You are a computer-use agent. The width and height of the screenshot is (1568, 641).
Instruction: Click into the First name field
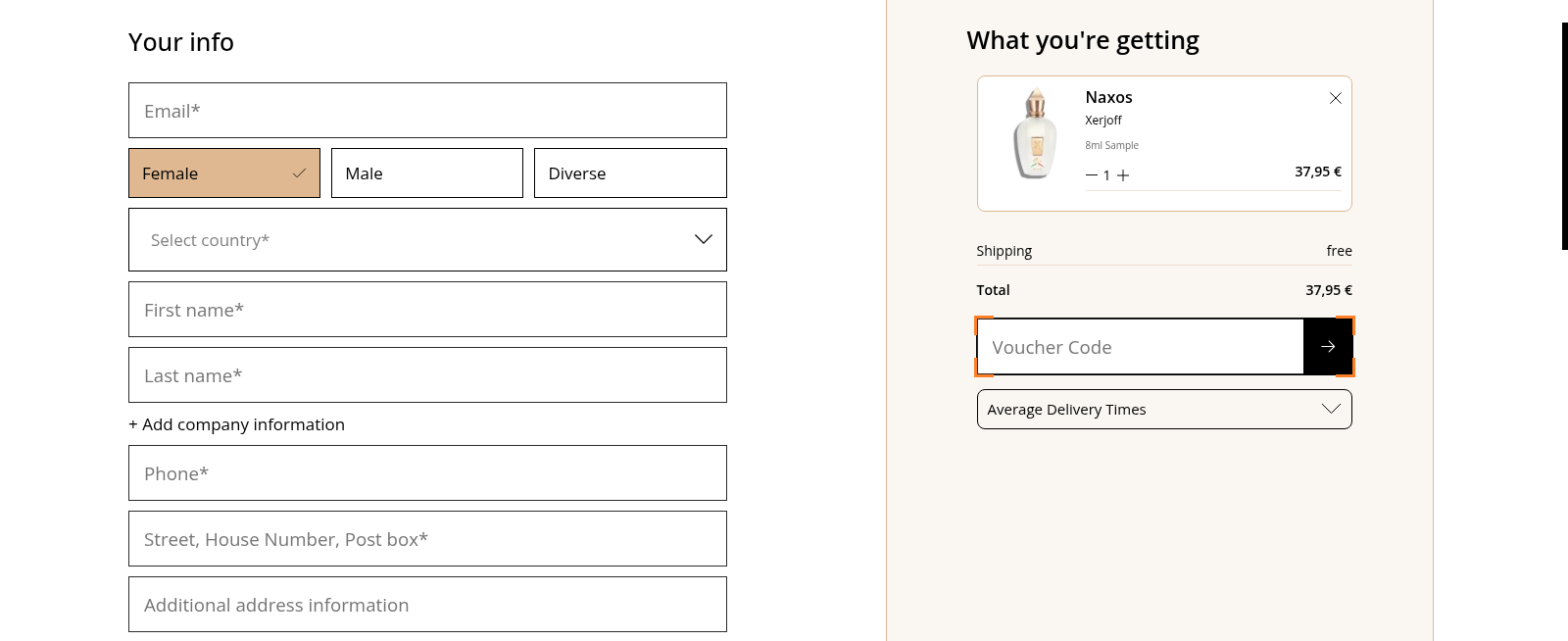tap(427, 310)
